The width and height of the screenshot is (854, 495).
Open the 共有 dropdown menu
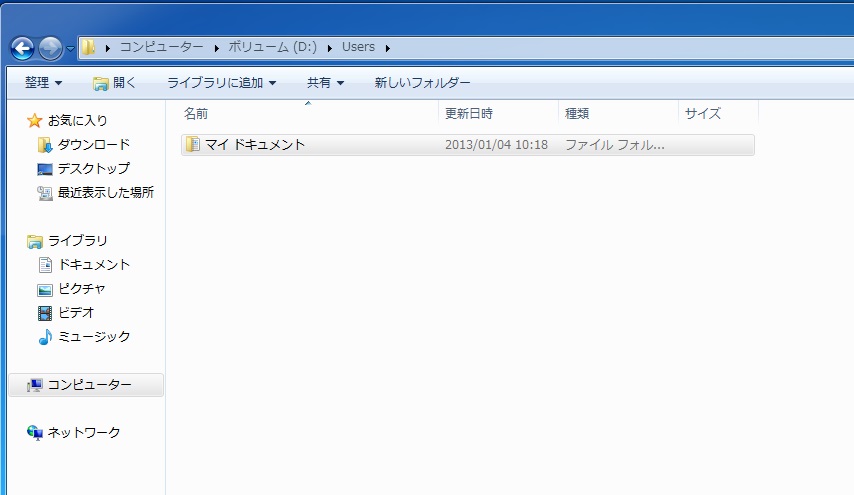(325, 83)
